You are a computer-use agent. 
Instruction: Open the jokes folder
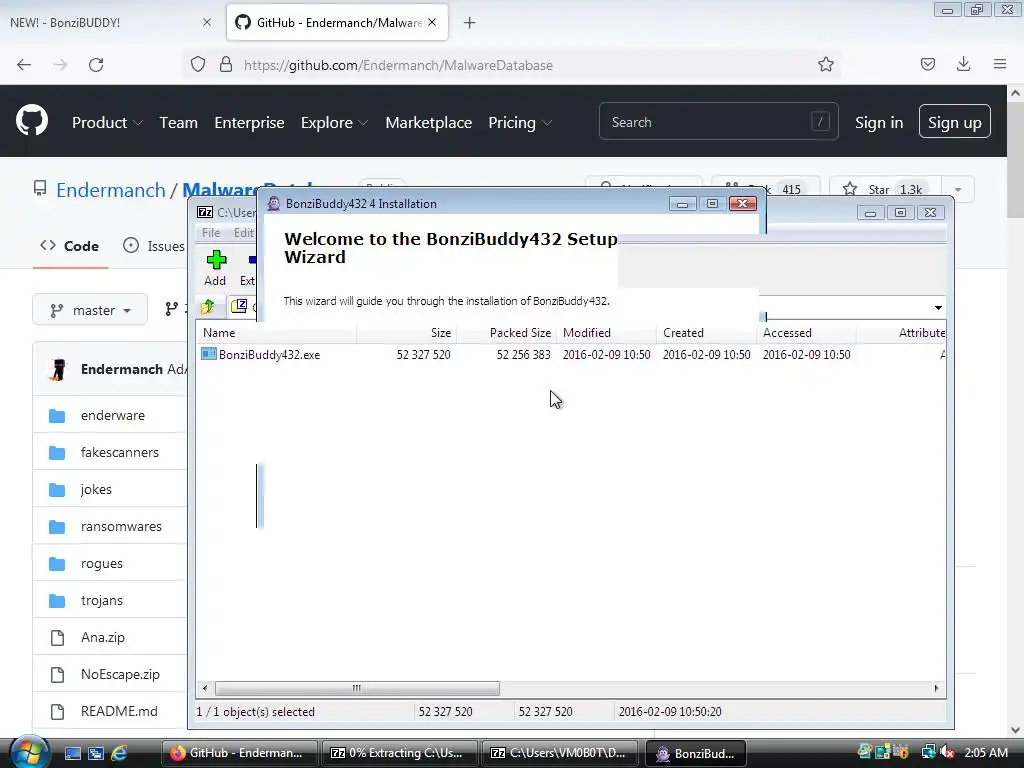point(96,489)
